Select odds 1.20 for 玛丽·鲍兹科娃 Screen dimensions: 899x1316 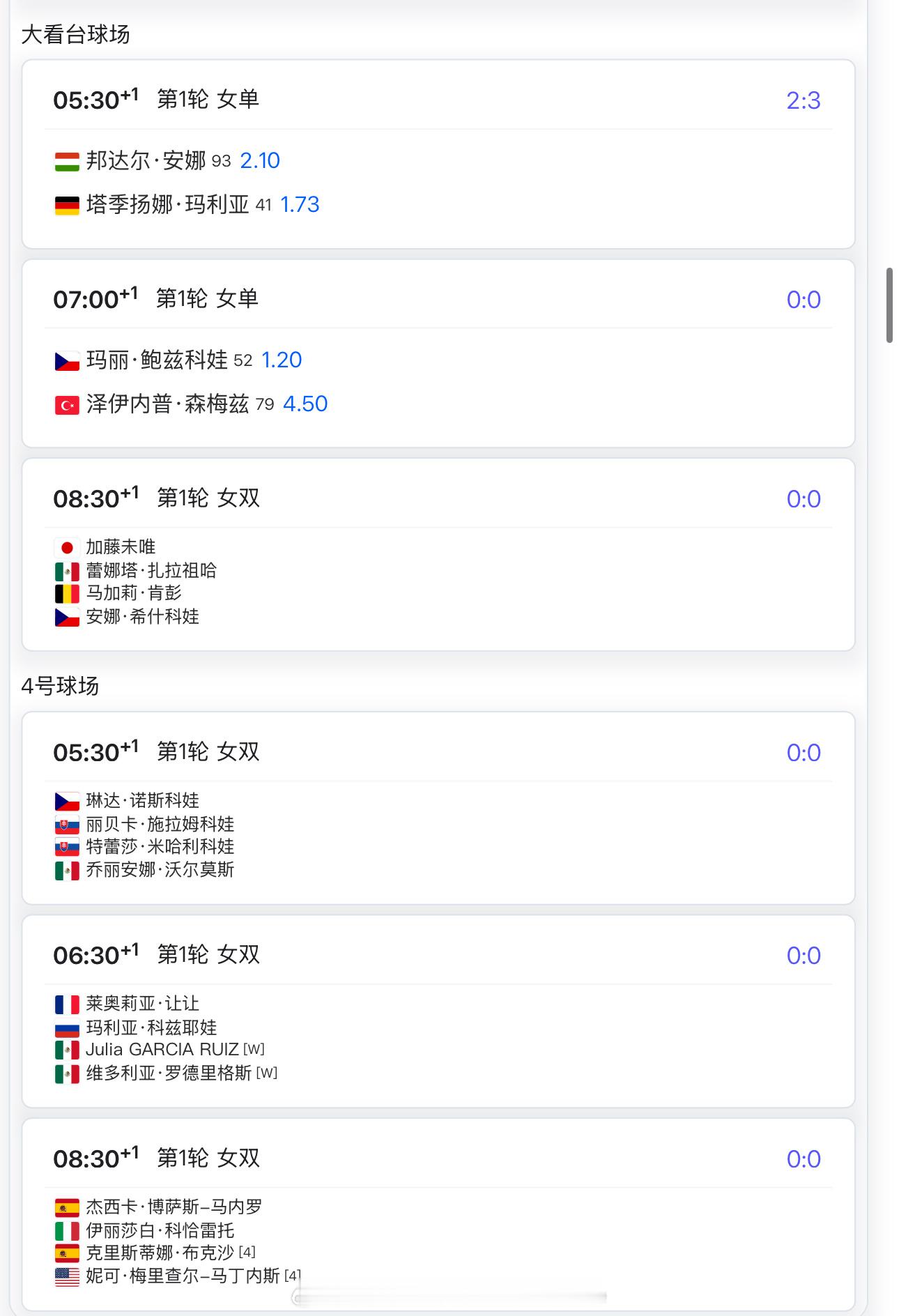(x=282, y=360)
